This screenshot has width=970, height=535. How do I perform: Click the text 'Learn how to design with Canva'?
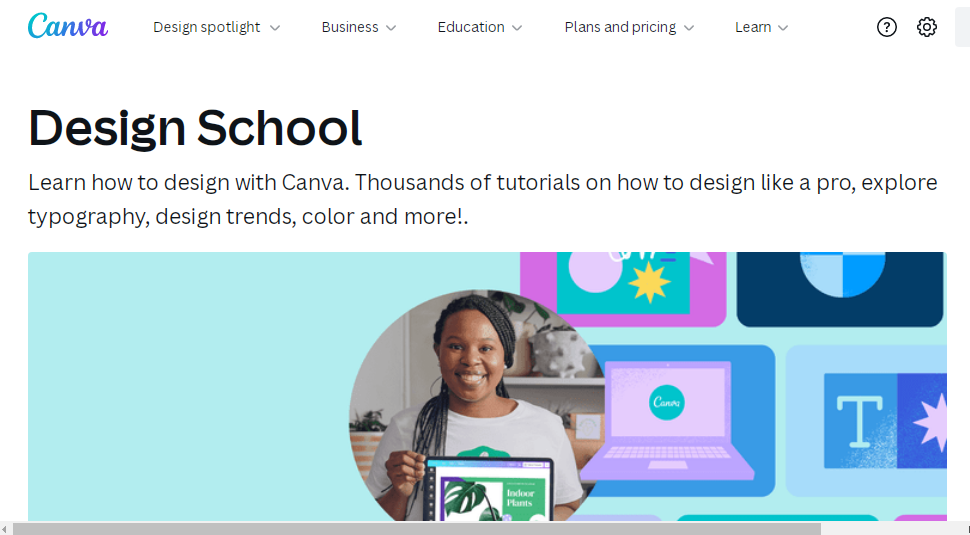[x=188, y=182]
